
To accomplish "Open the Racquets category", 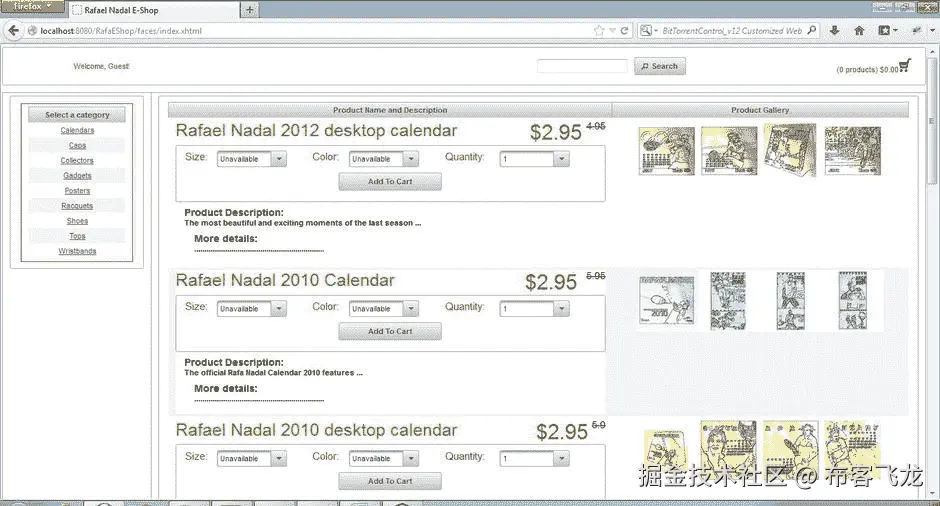I will coord(77,206).
